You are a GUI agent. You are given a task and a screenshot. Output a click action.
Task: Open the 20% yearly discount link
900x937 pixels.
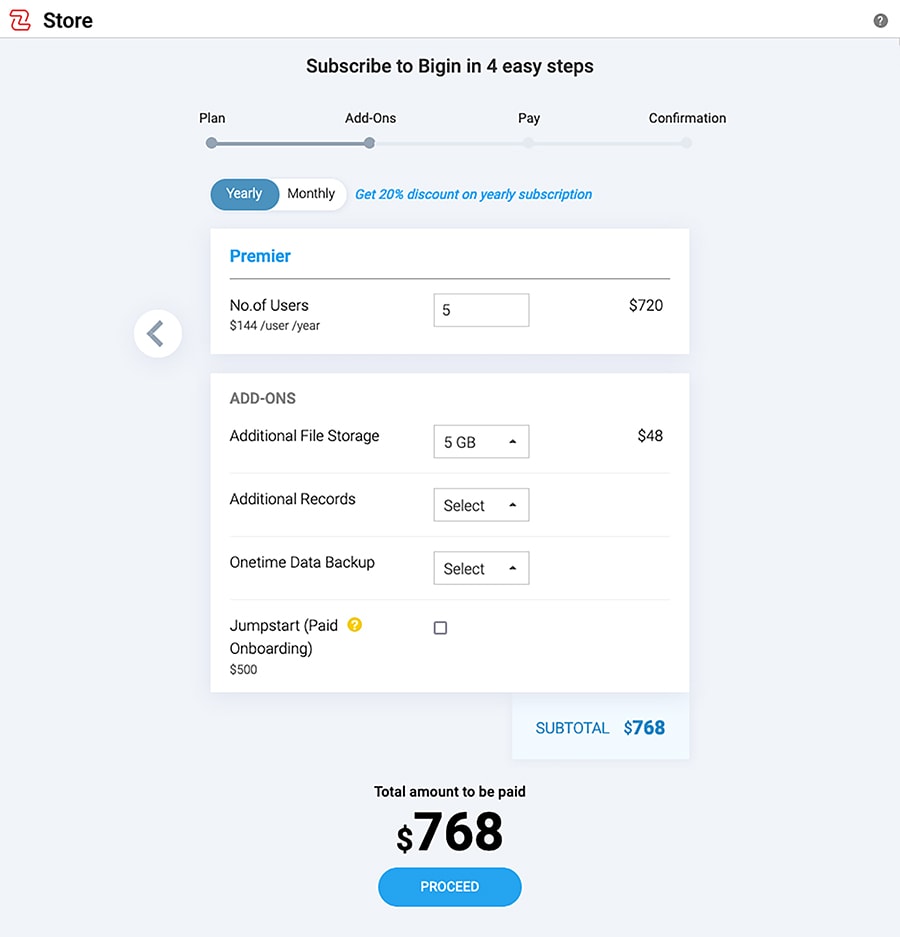[473, 194]
